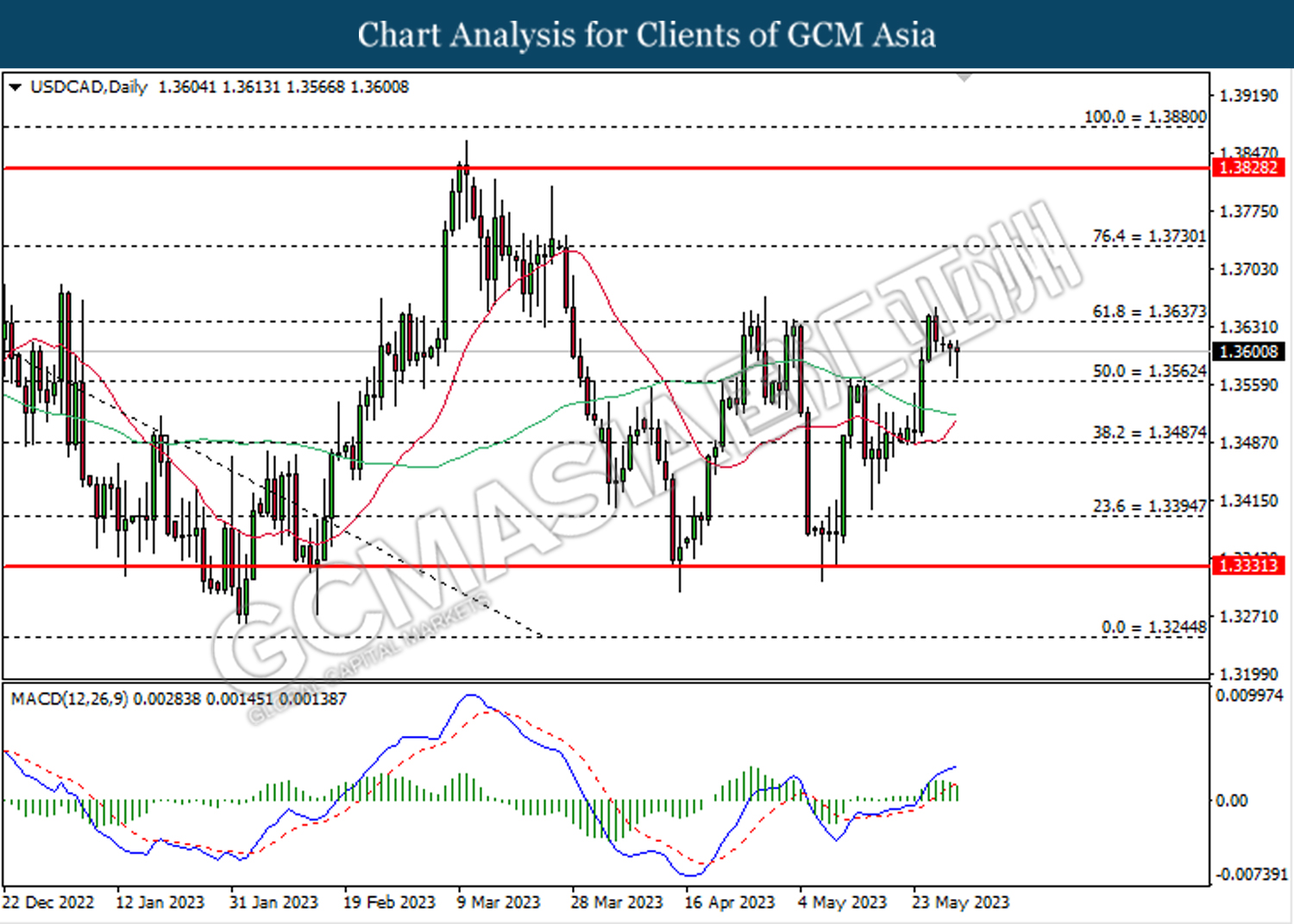The width and height of the screenshot is (1294, 924).
Task: Click the 1.32710 price axis label
Action: [x=1248, y=616]
